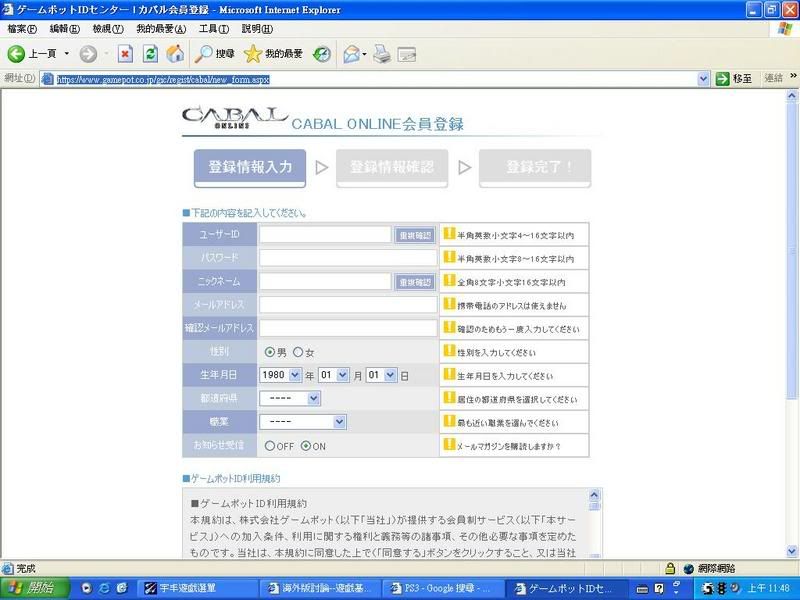Open the 說明(H) menu
The height and width of the screenshot is (600, 800).
(257, 29)
